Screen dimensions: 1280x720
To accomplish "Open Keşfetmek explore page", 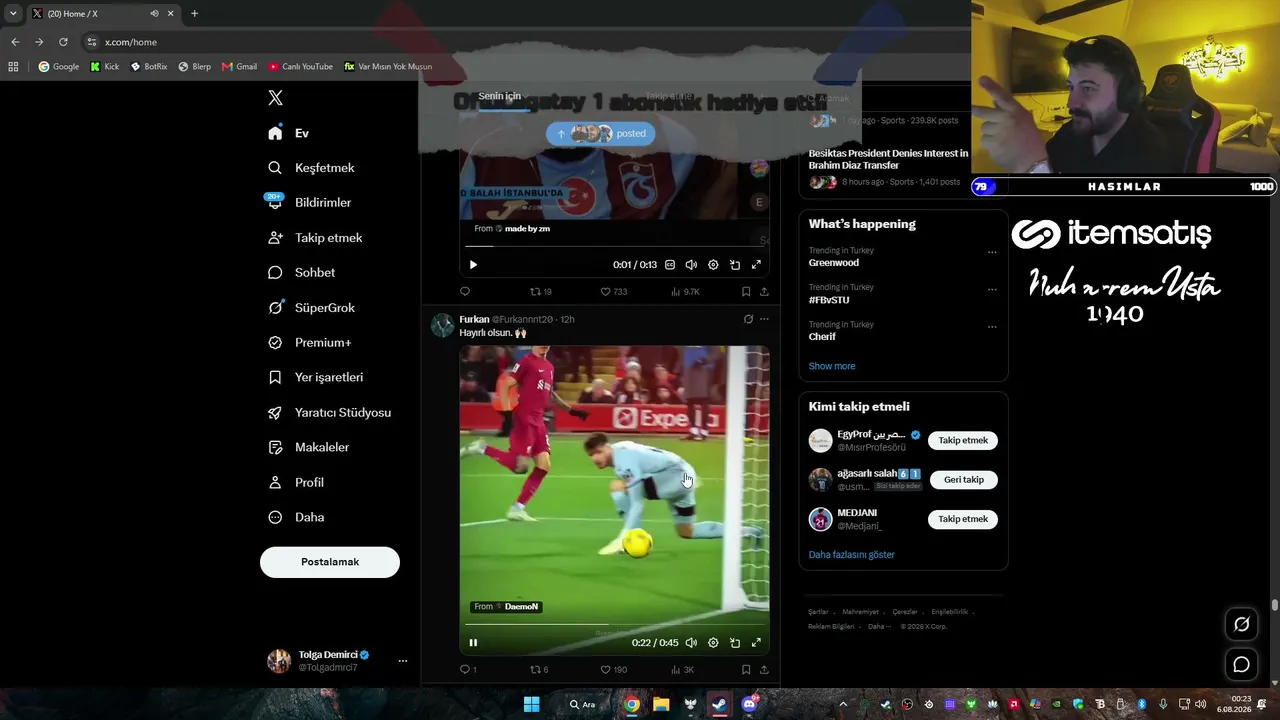I will pyautogui.click(x=311, y=168).
